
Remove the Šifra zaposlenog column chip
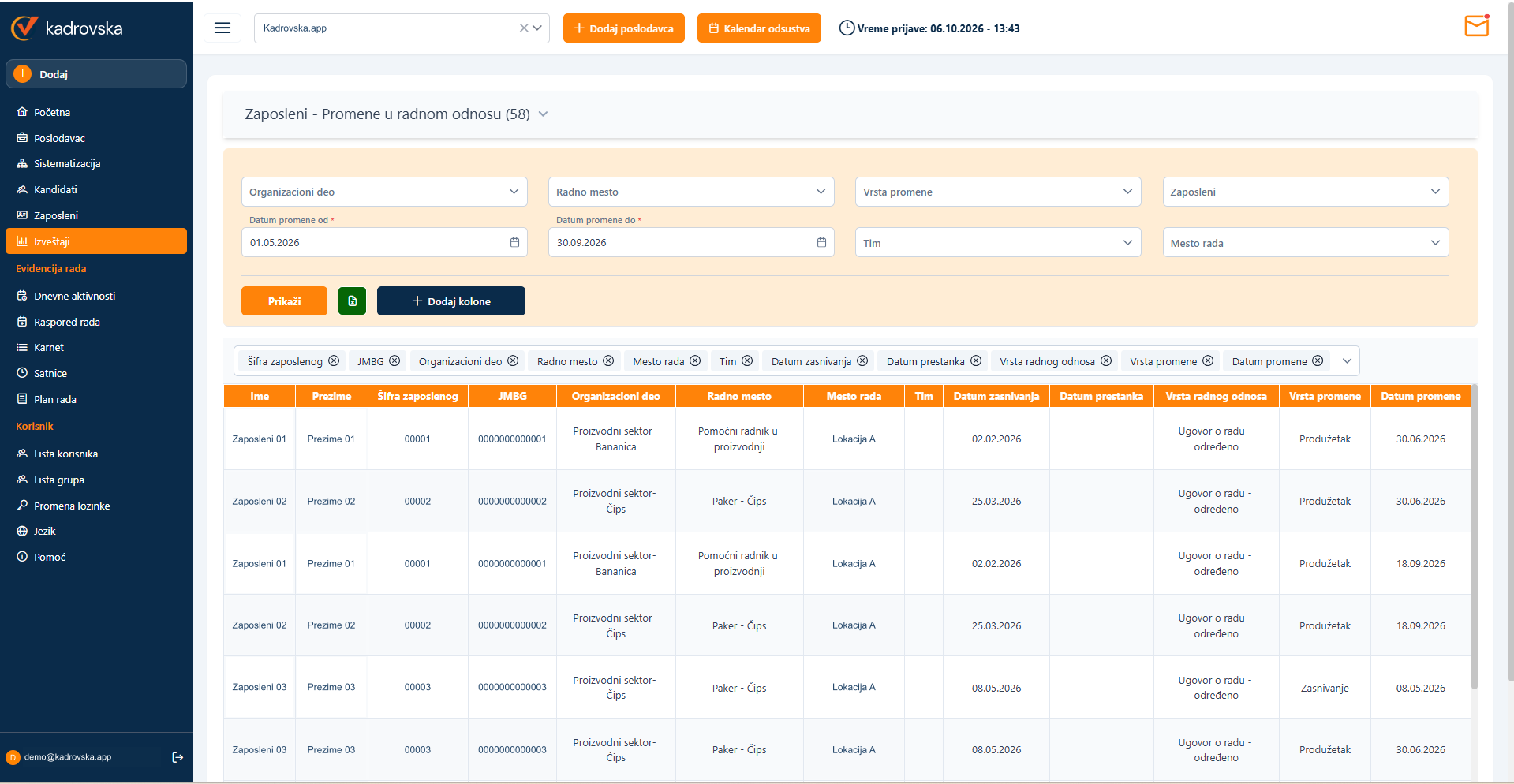click(334, 361)
